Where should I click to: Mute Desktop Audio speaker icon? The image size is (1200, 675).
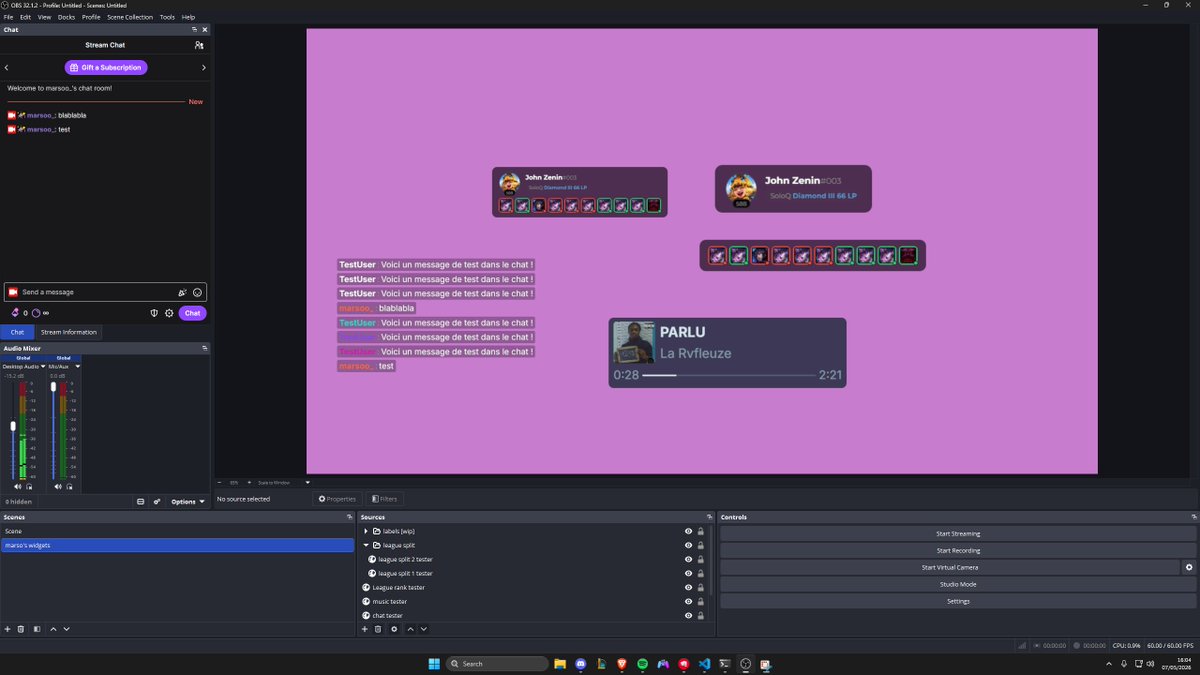[18, 486]
